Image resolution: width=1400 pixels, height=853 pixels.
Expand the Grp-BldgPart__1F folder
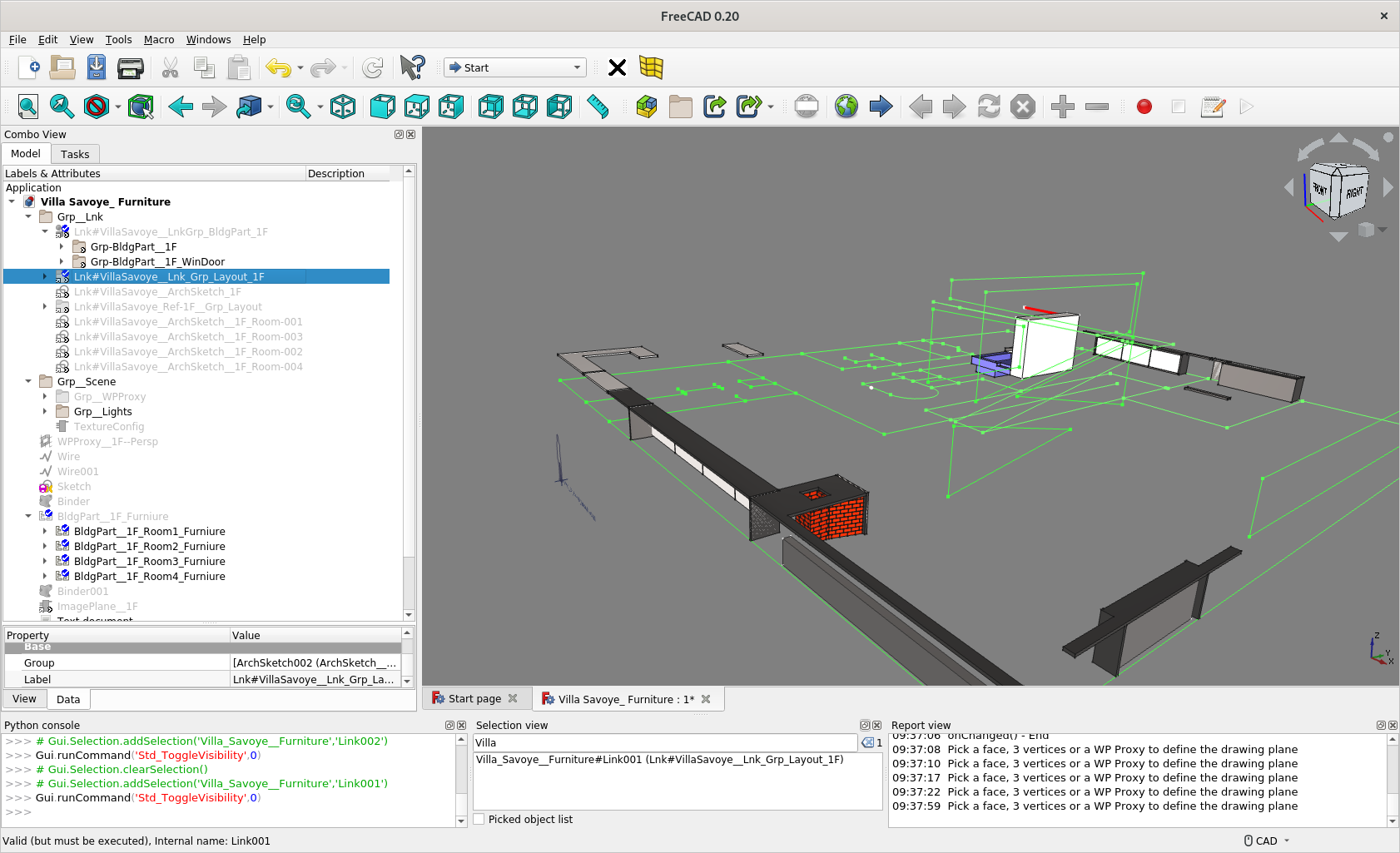coord(62,246)
